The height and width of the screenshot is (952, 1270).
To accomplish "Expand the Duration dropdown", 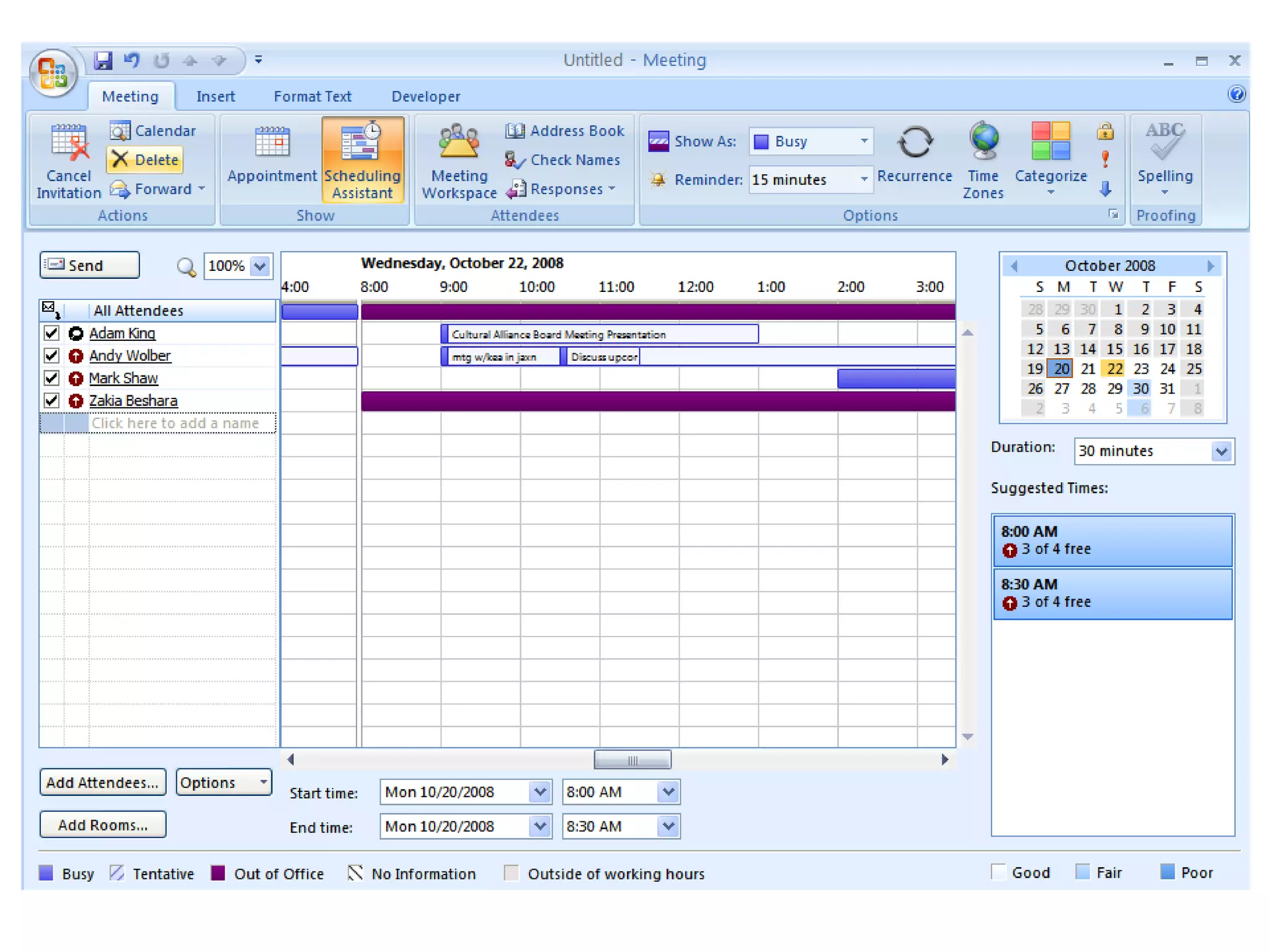I will 1221,451.
